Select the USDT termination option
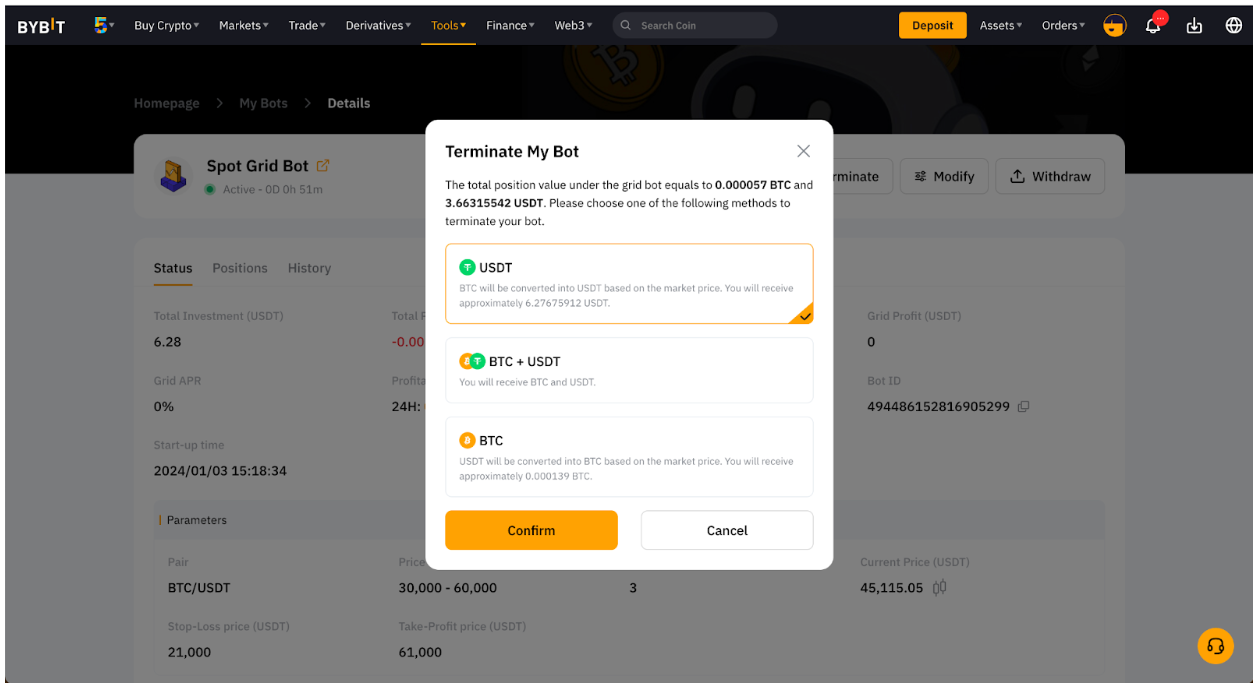 [629, 284]
